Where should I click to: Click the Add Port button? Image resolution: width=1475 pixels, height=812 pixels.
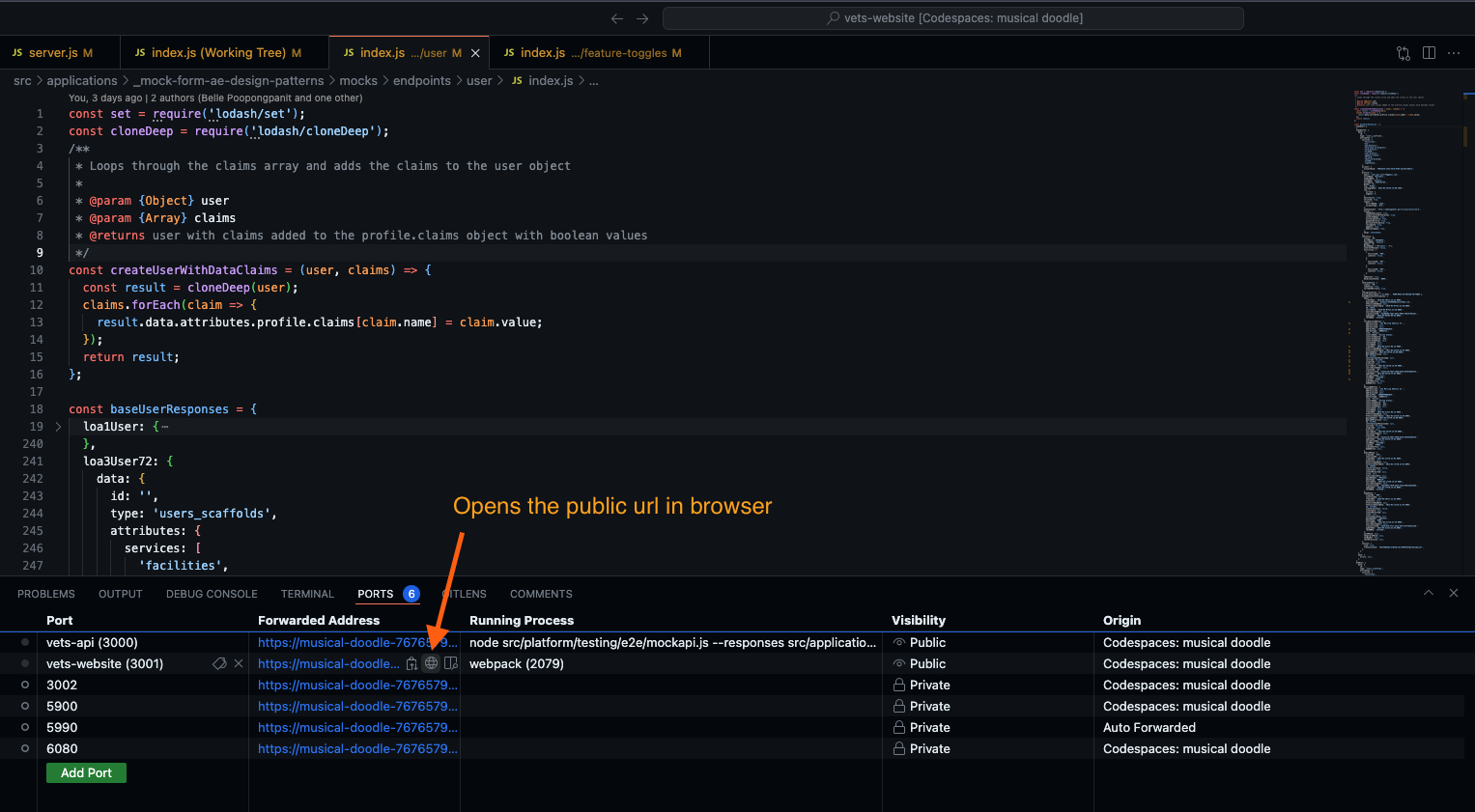pyautogui.click(x=86, y=772)
